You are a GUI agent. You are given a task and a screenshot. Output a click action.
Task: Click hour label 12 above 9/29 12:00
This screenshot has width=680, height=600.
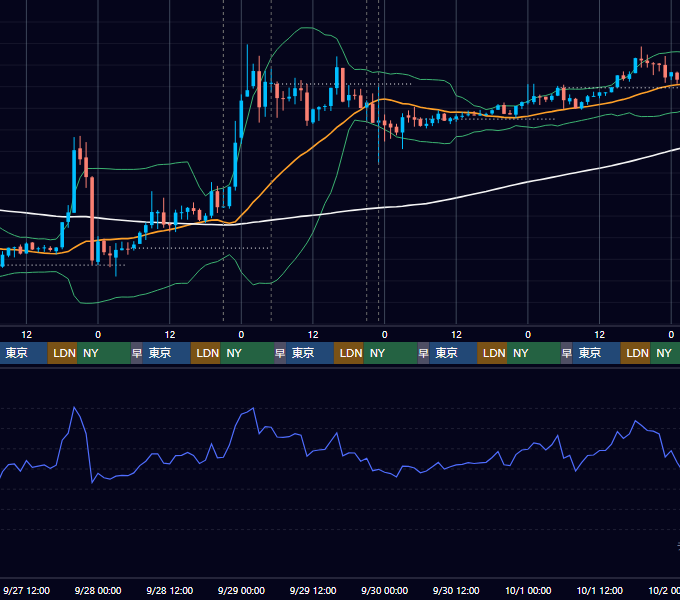pos(313,335)
